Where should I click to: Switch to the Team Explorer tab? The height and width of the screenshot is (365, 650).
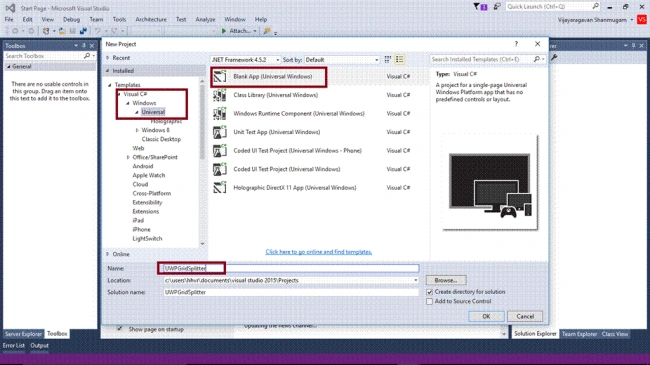[x=580, y=334]
